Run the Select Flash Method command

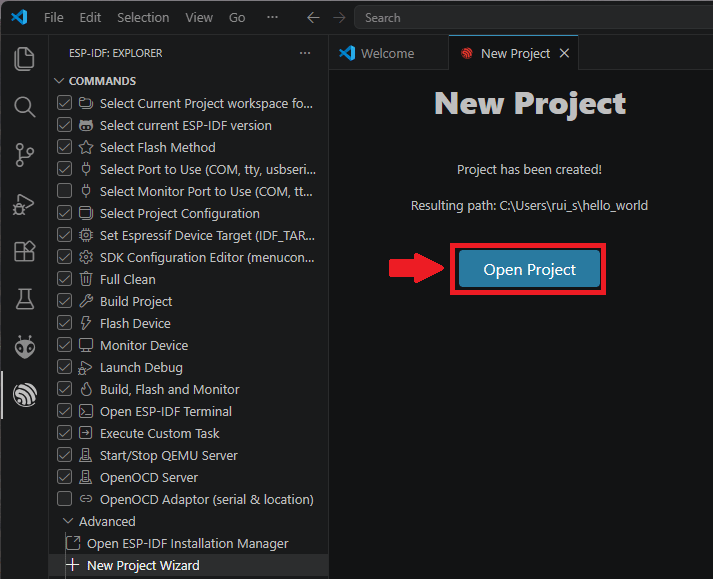tap(158, 147)
